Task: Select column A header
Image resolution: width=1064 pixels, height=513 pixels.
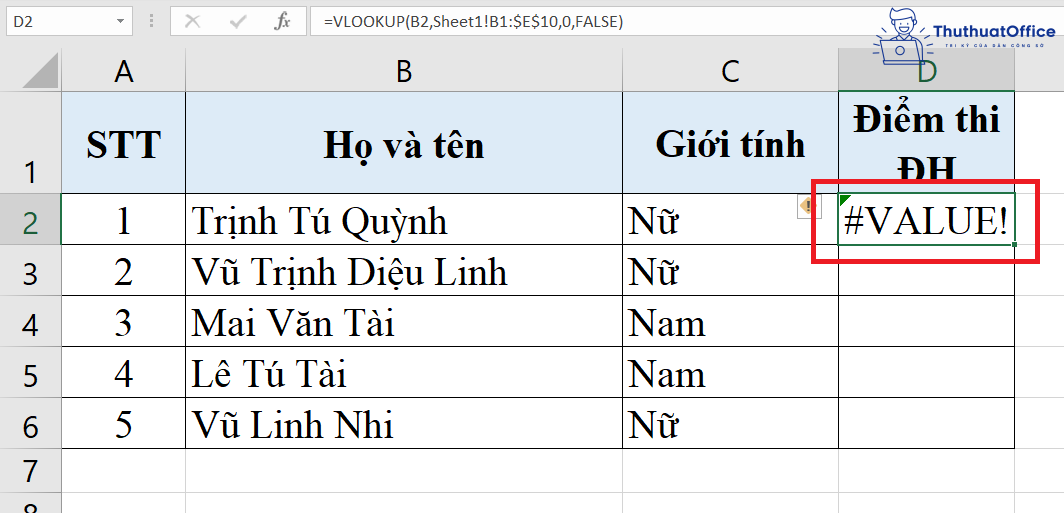Action: pyautogui.click(x=123, y=71)
